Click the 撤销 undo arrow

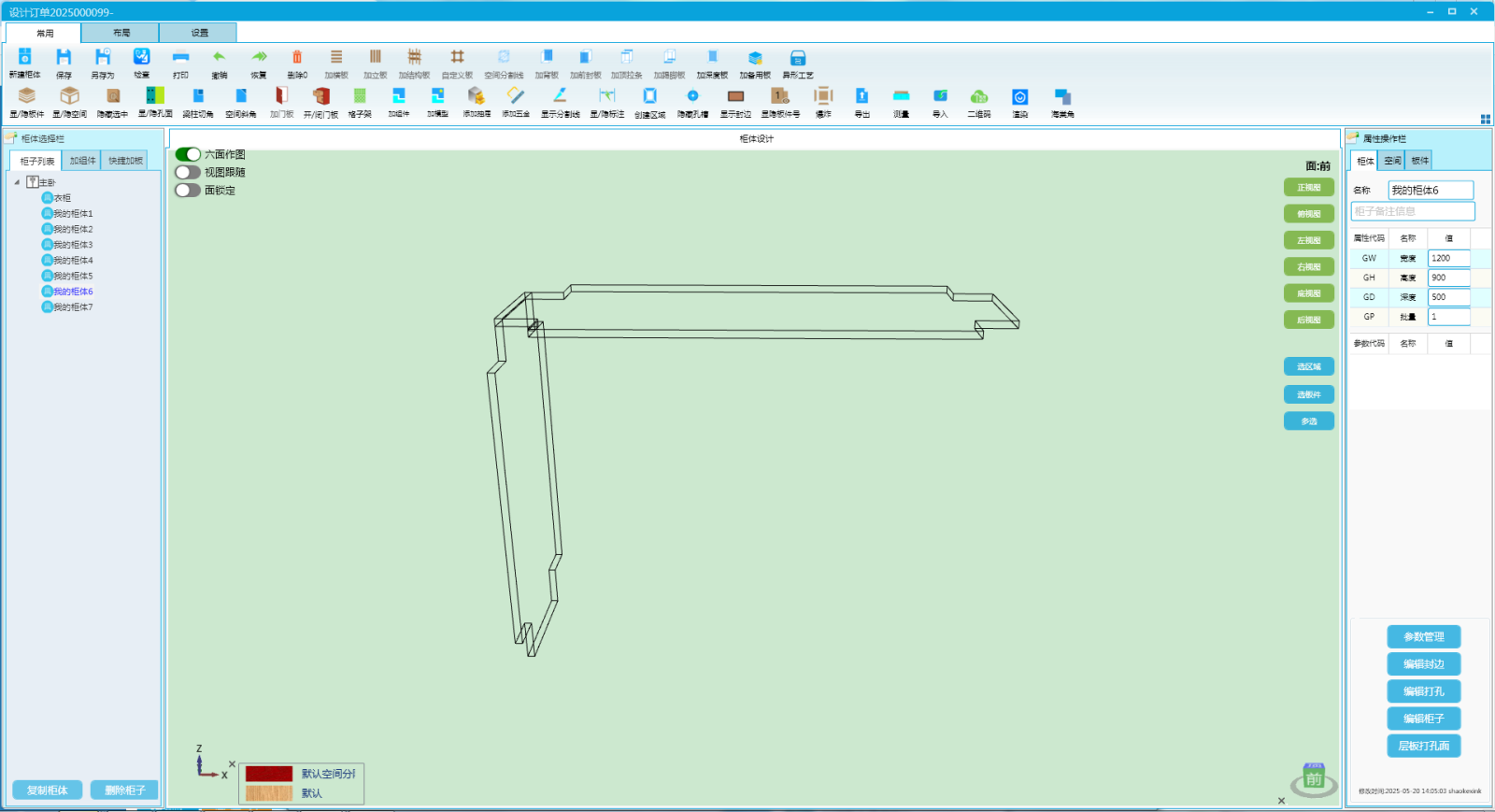click(220, 57)
